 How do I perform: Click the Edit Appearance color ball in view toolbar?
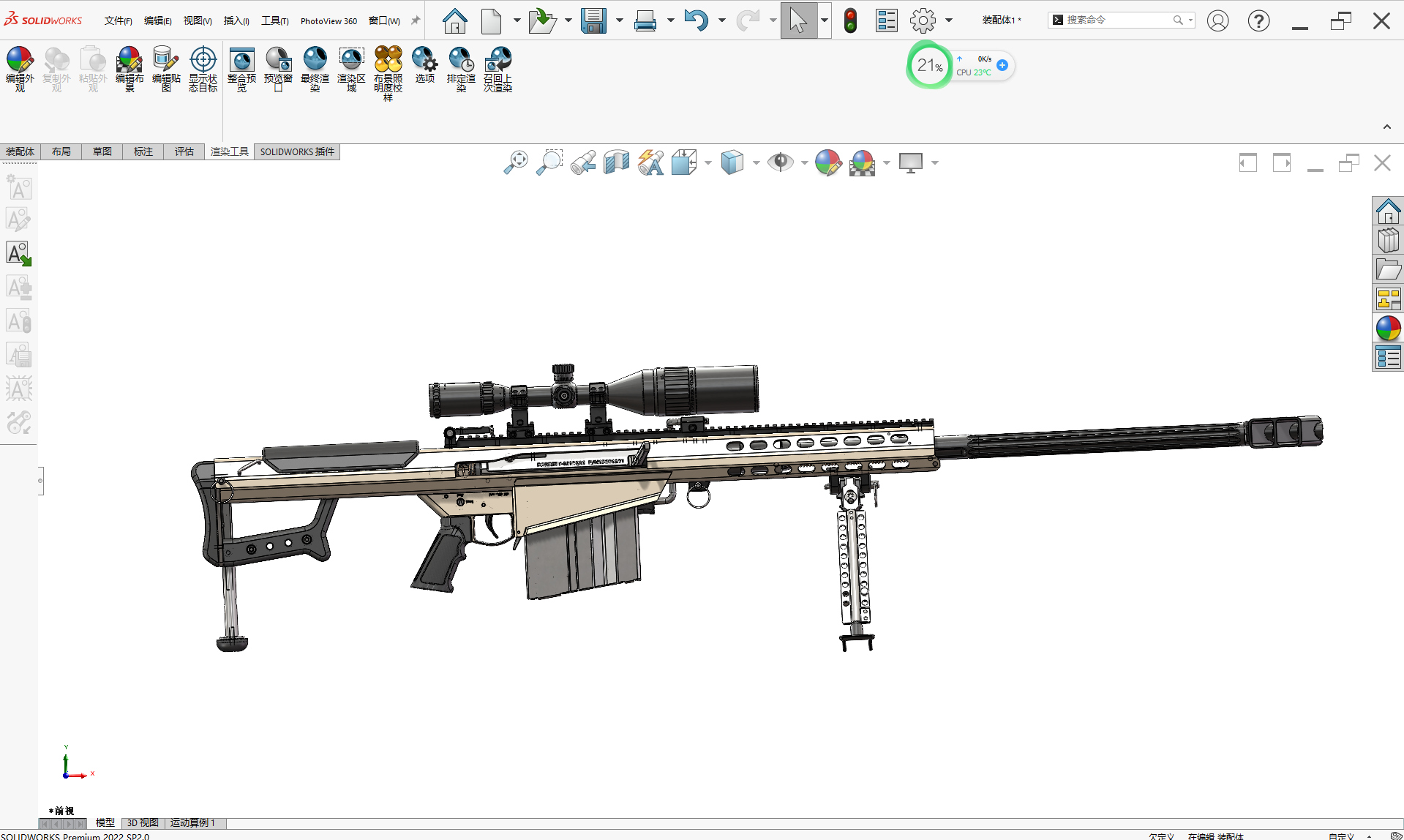coord(828,162)
